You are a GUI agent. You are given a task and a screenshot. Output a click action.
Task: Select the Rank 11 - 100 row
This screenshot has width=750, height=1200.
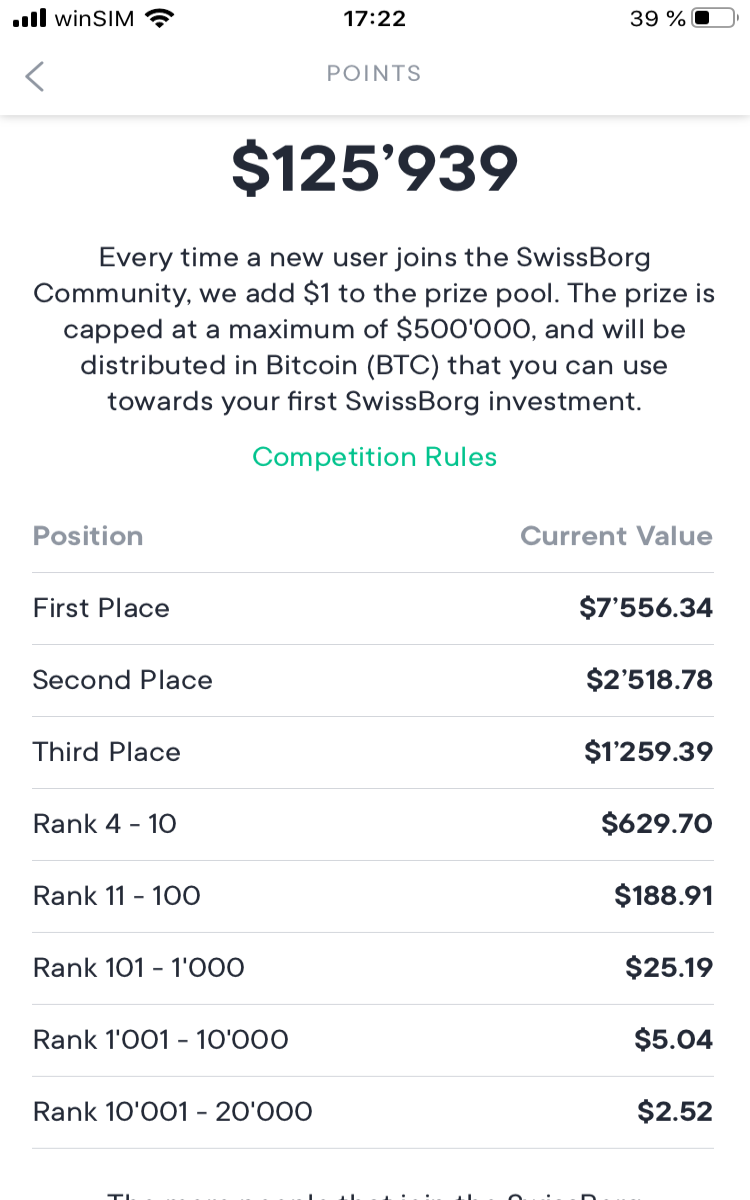[373, 896]
